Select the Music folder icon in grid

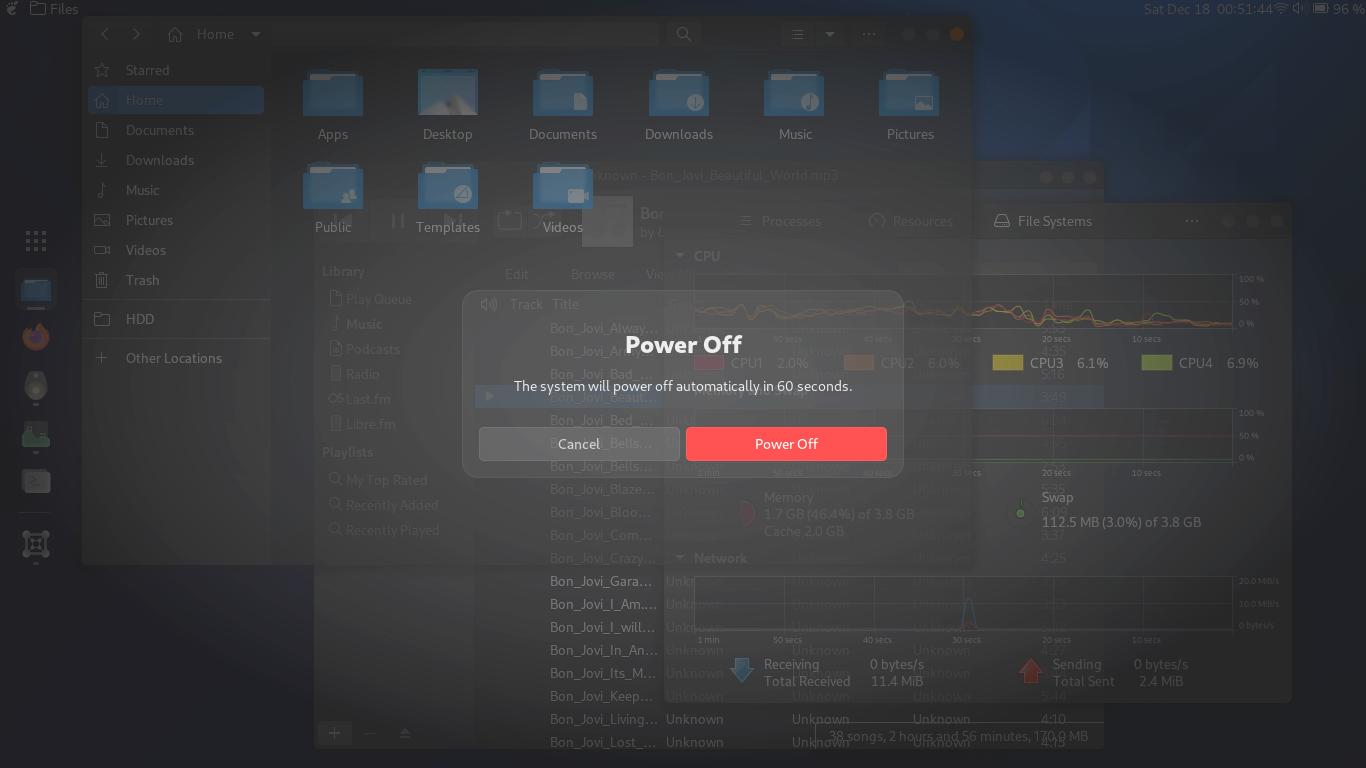pos(795,94)
